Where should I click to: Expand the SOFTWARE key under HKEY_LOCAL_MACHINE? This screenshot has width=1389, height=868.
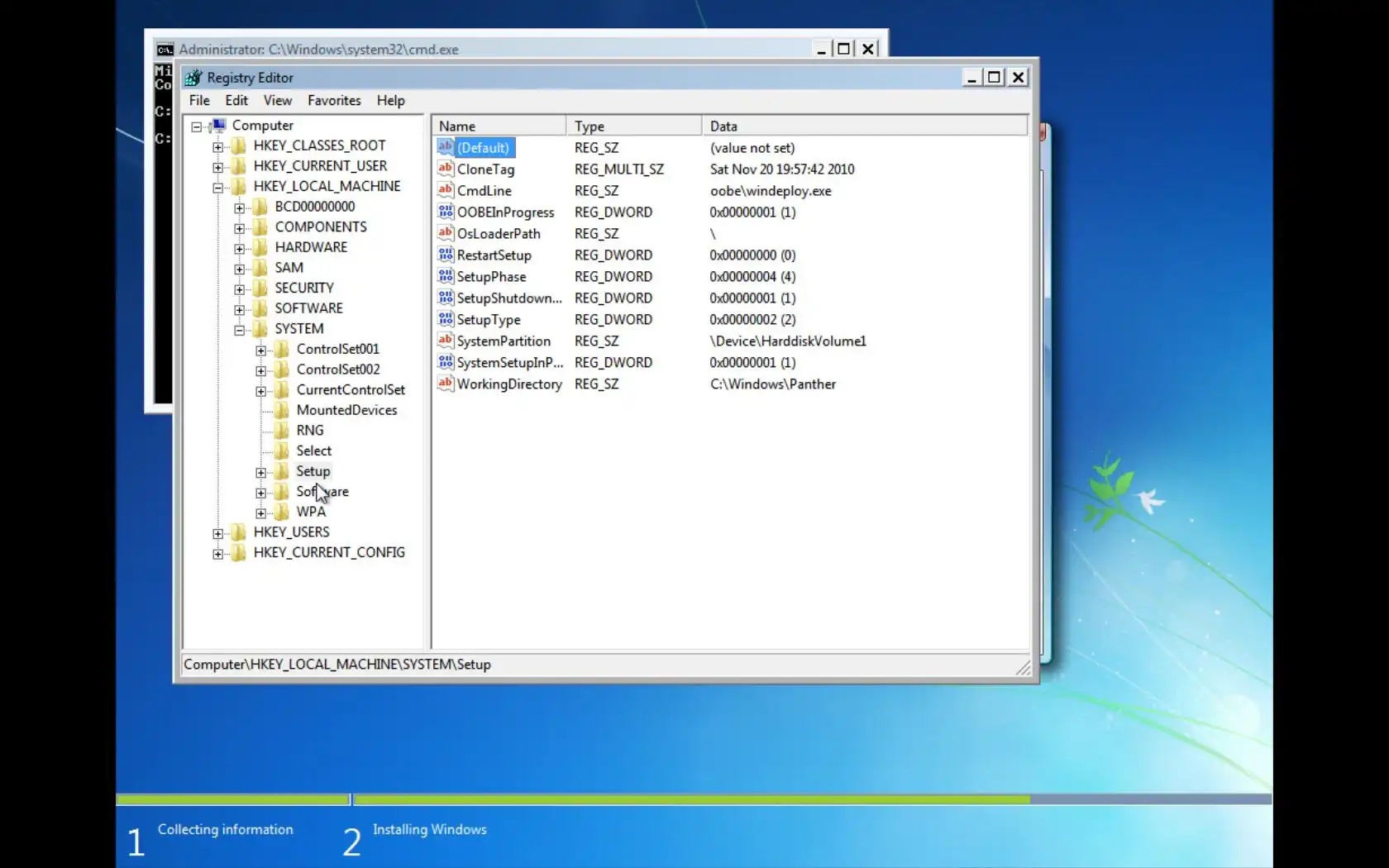(x=239, y=310)
